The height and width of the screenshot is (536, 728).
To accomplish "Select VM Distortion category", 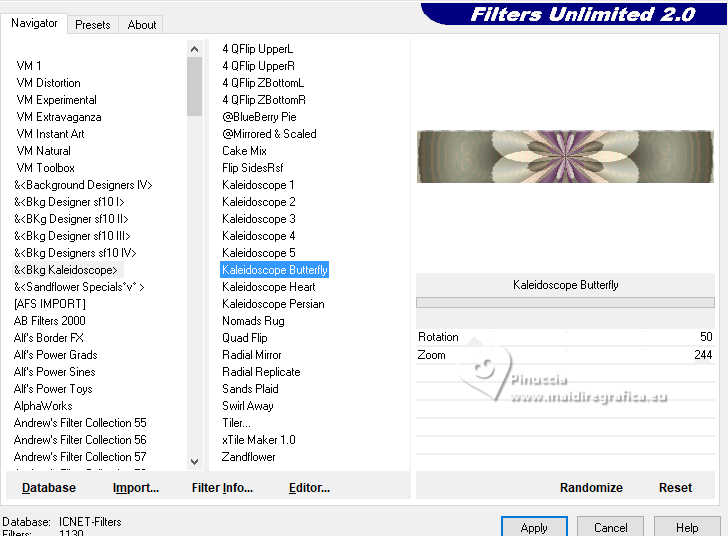I will pos(48,83).
